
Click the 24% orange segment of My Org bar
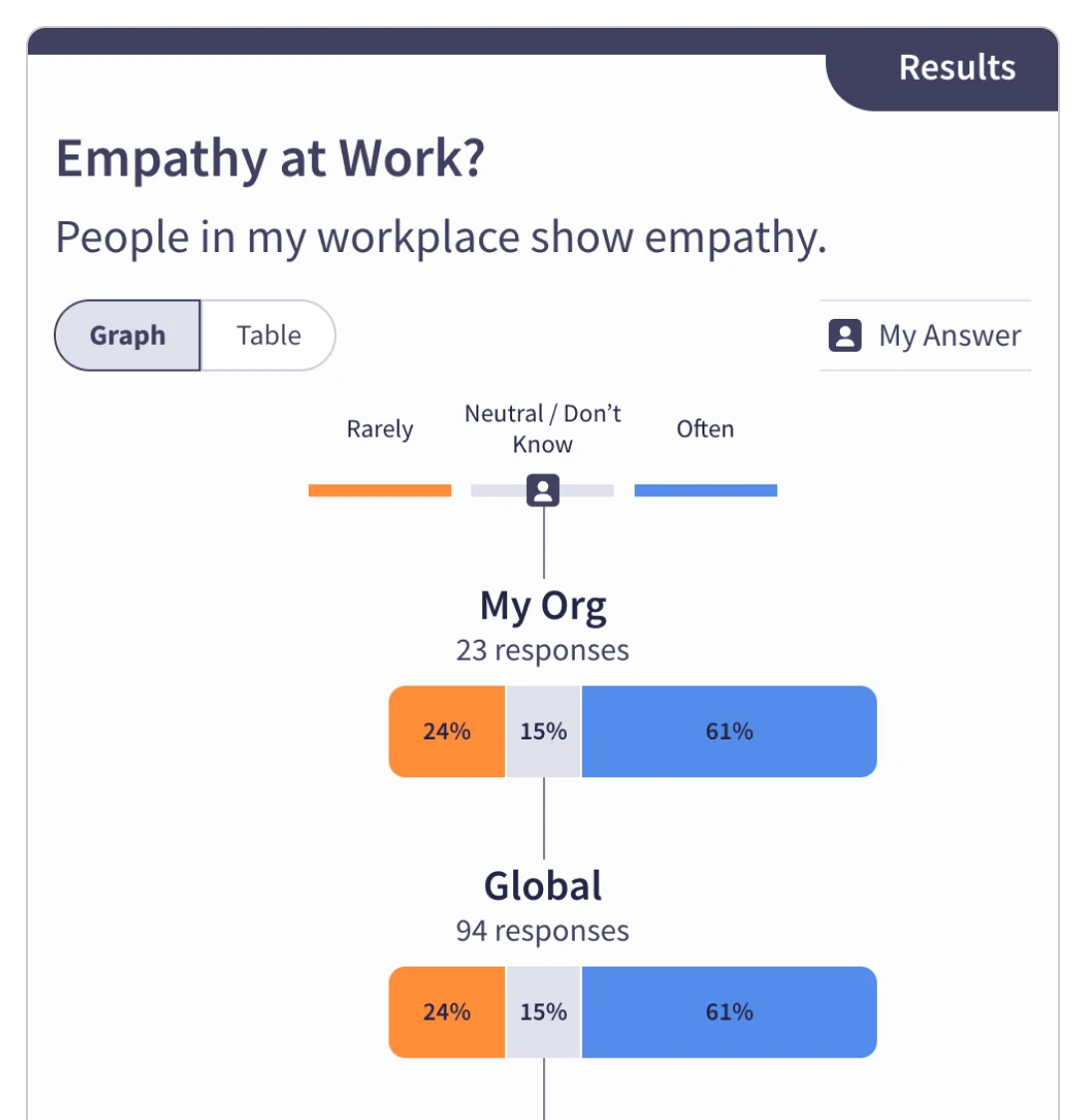pos(446,730)
